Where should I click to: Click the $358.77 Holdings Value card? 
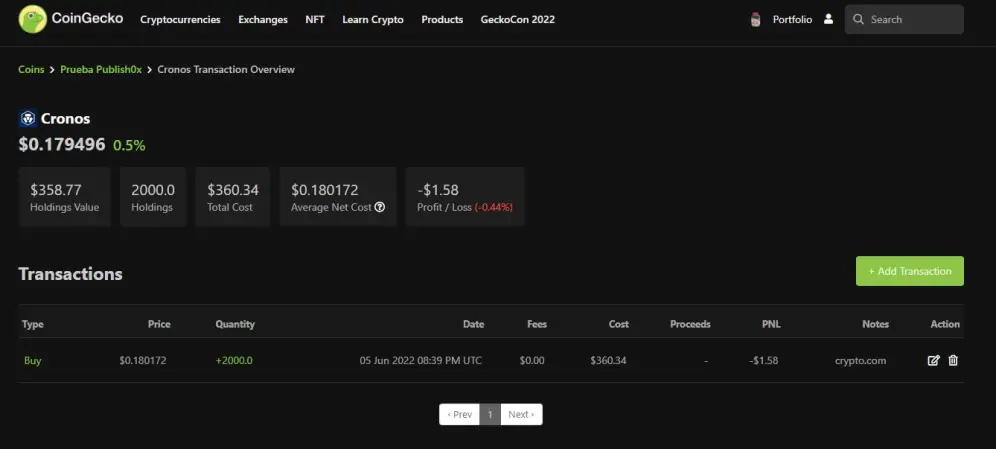64,197
